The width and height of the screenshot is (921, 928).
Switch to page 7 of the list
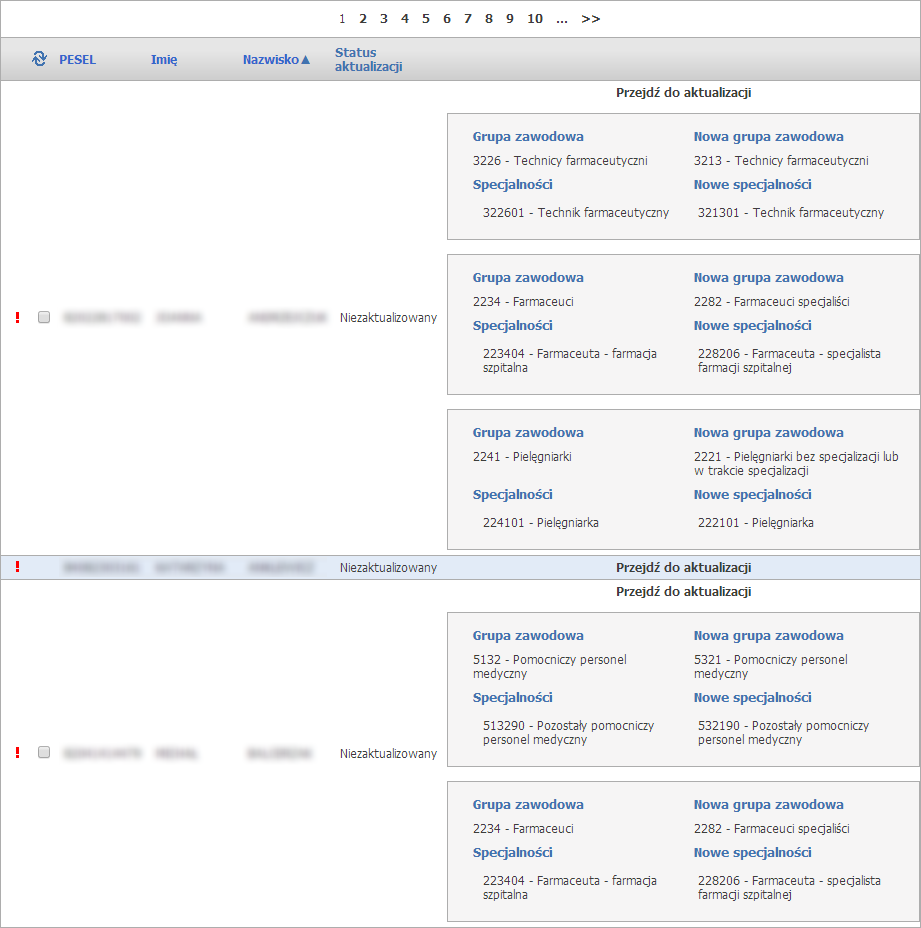pos(468,19)
